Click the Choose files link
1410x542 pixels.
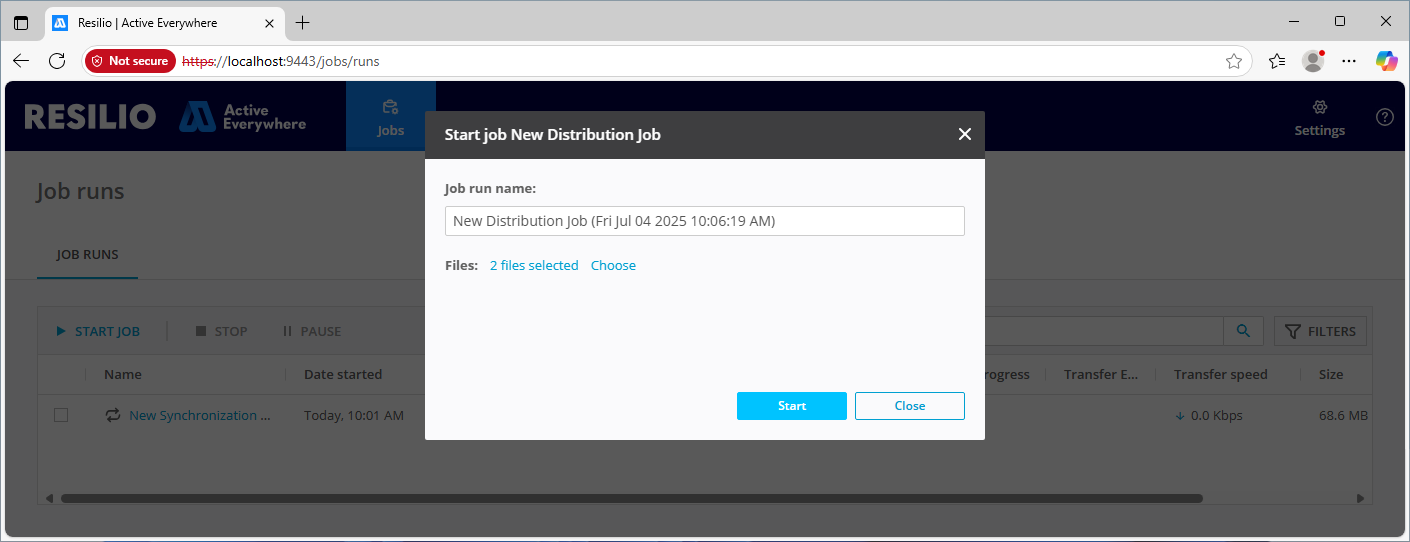[x=613, y=265]
